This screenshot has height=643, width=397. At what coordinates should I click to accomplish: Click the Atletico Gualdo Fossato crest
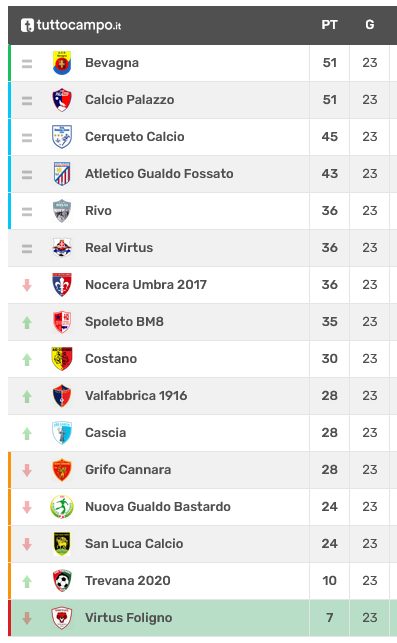click(62, 173)
